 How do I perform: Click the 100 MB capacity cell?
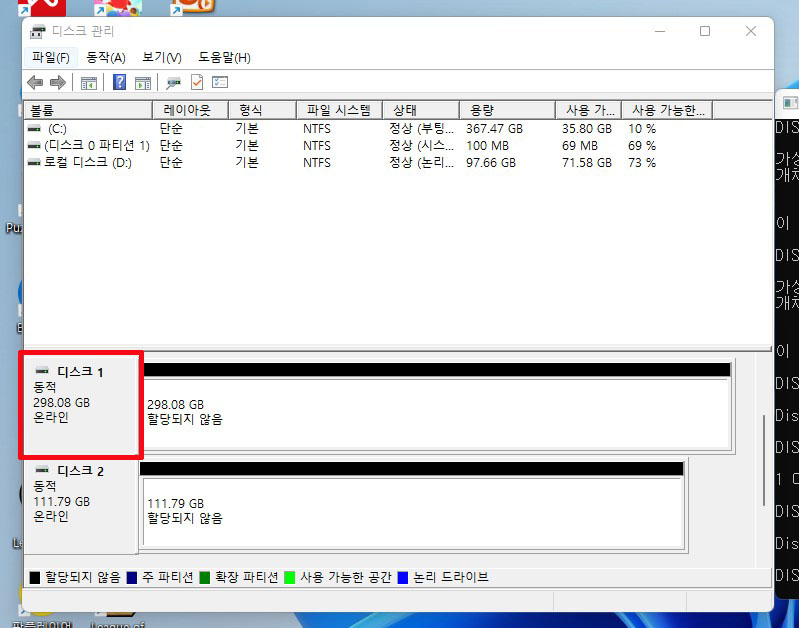(x=487, y=146)
